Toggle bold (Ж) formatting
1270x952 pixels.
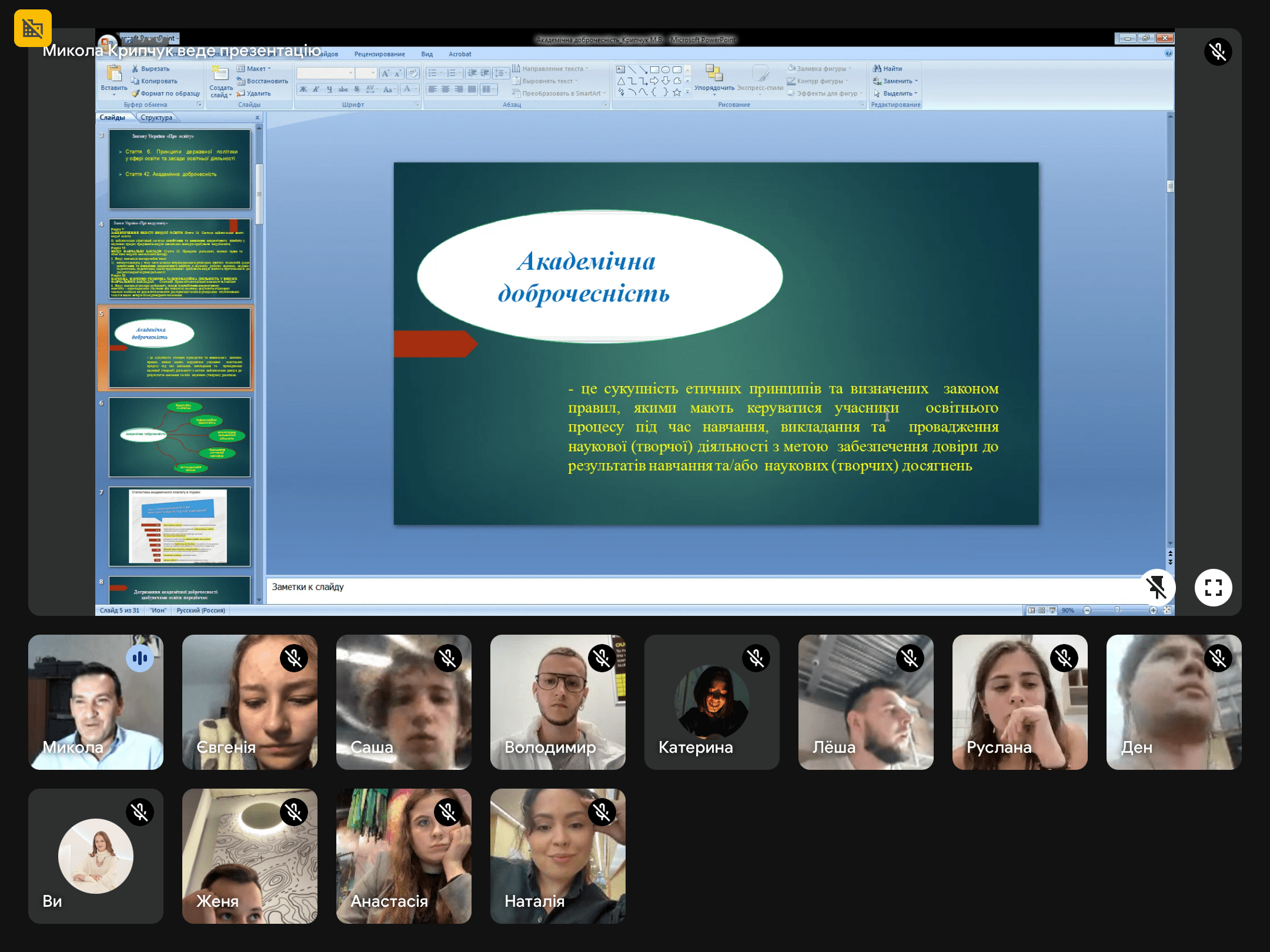[303, 89]
